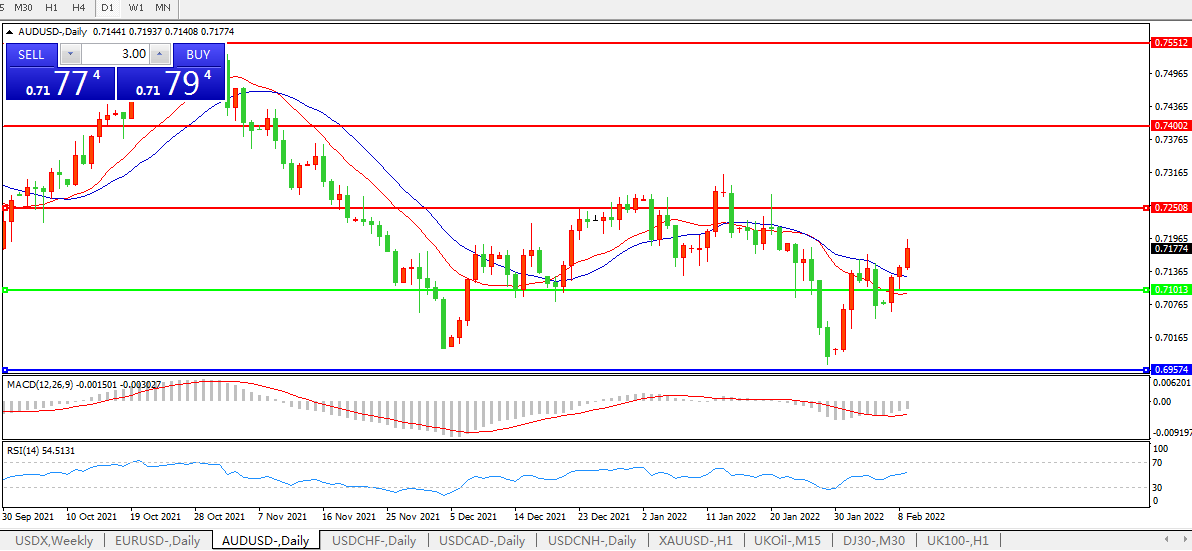Image resolution: width=1192 pixels, height=551 pixels.
Task: Switch chart to M30 timeframe
Action: (24, 8)
